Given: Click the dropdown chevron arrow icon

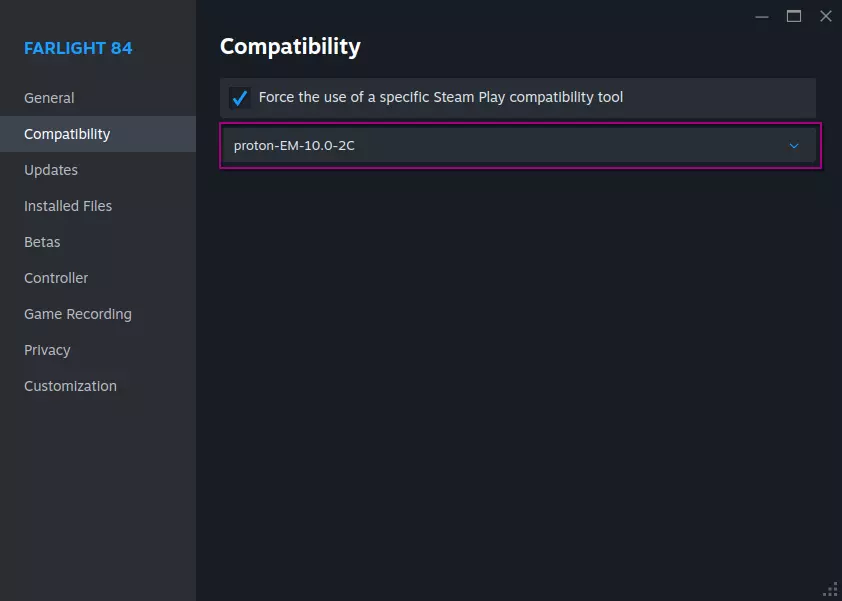Looking at the screenshot, I should pos(794,146).
